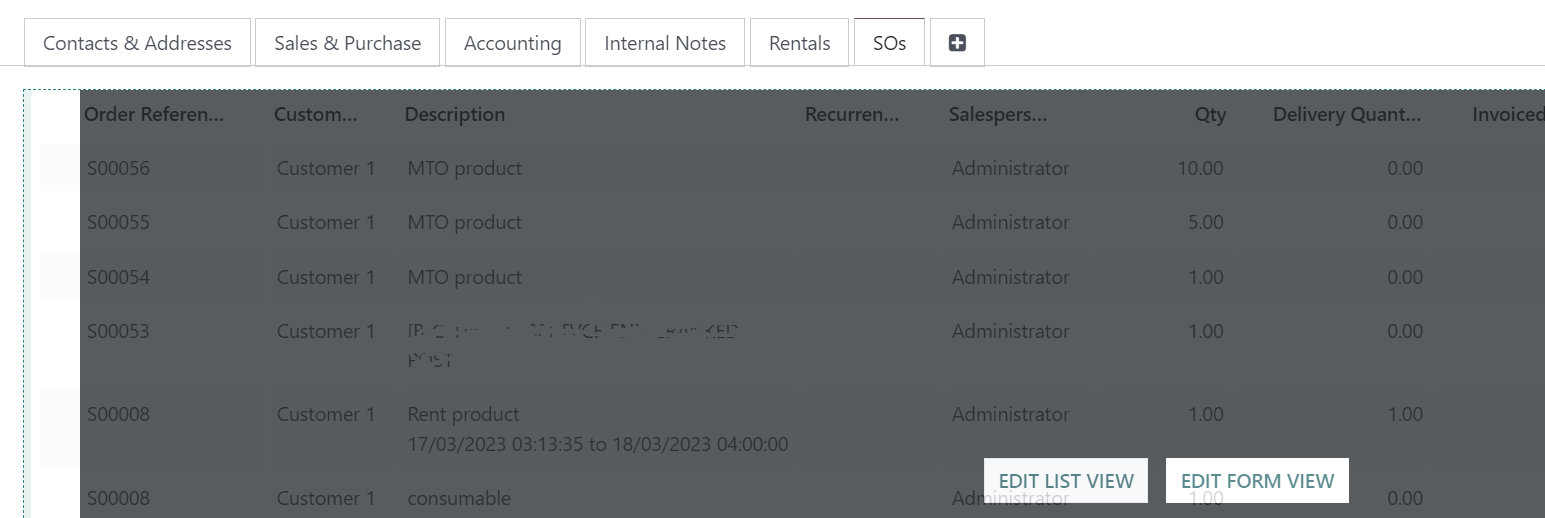
Task: Click order reference S00054
Action: [118, 277]
